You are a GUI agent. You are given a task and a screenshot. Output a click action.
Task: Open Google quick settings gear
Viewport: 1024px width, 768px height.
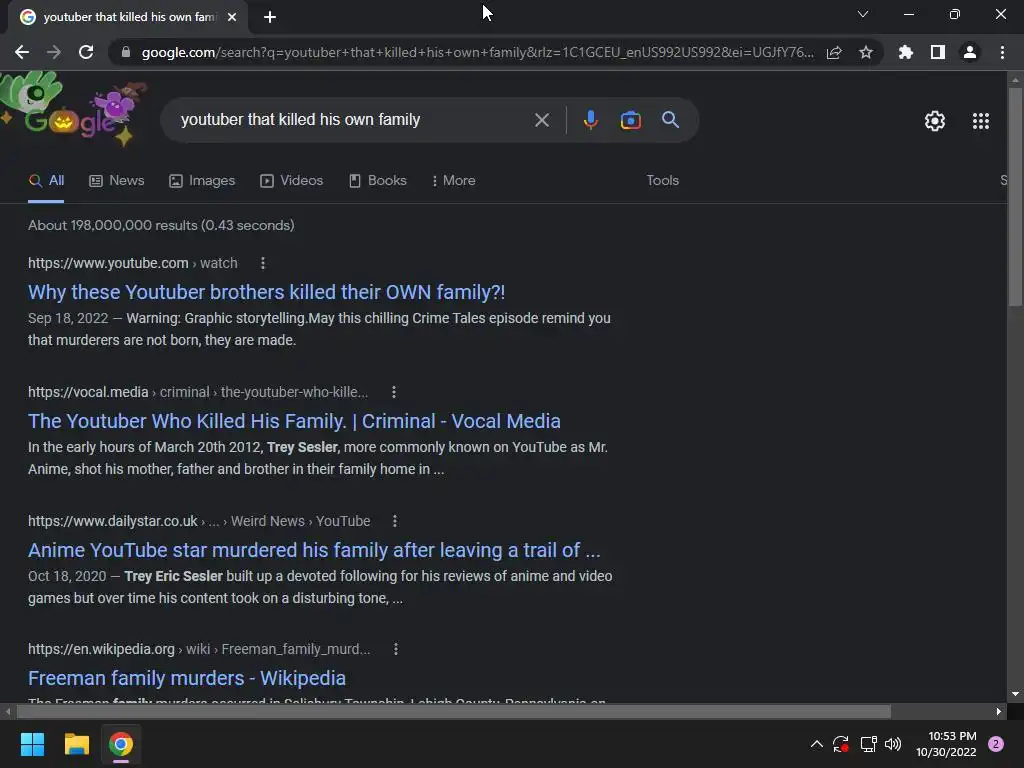[x=935, y=121]
